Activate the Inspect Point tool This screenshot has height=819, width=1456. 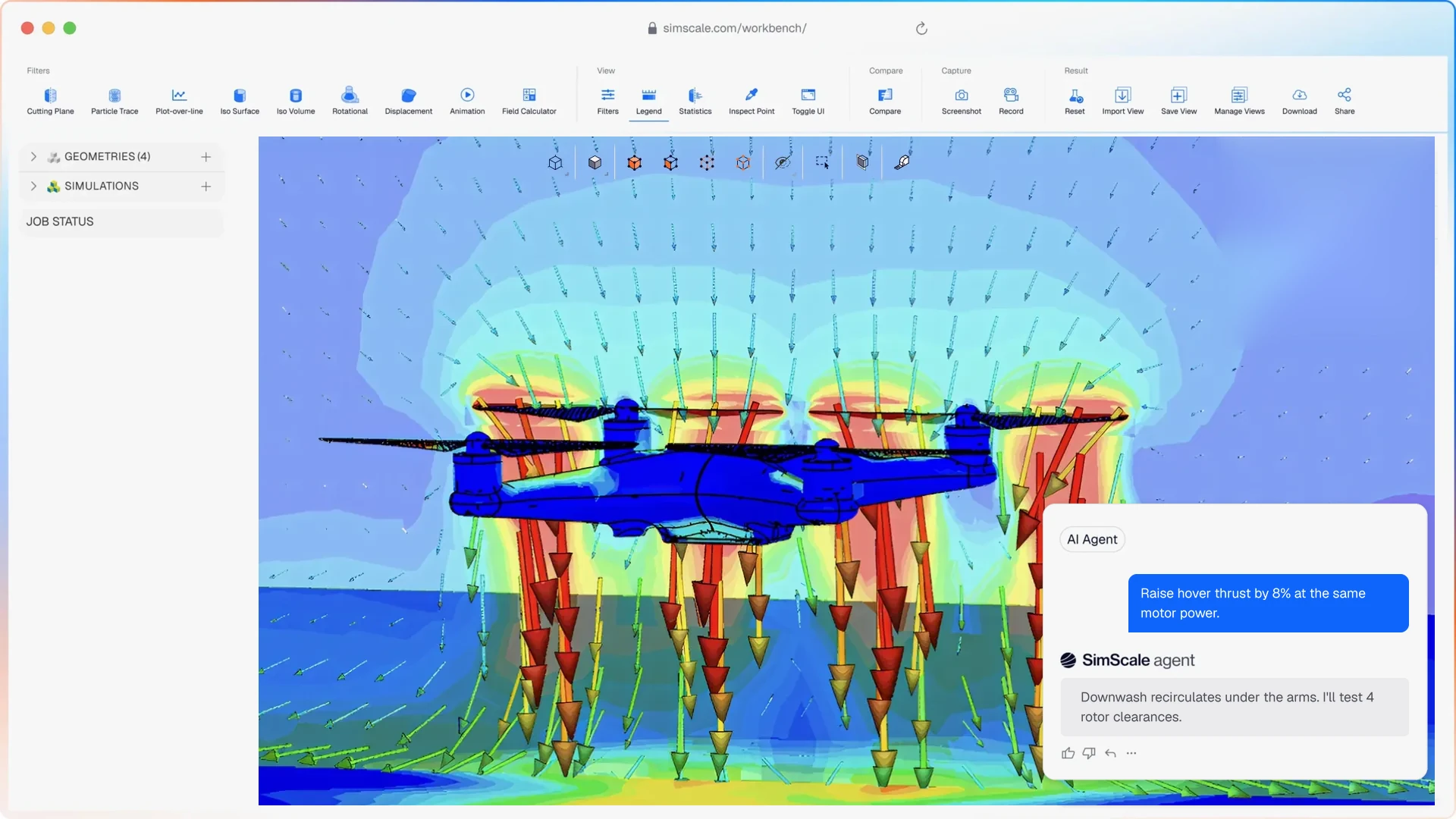(752, 101)
